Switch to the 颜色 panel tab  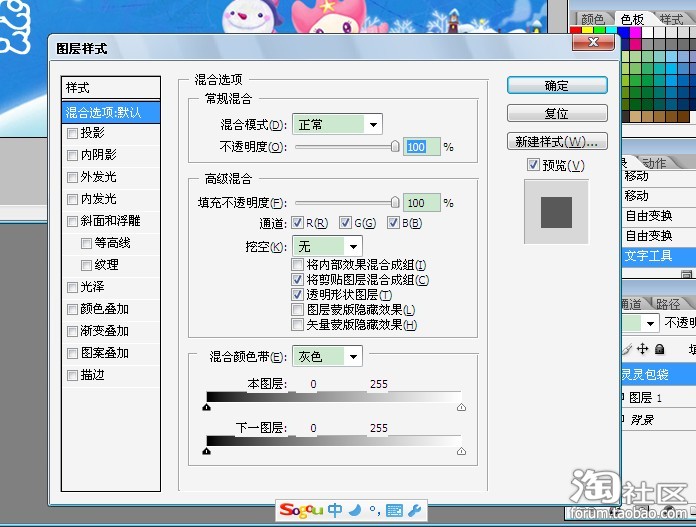(x=593, y=19)
